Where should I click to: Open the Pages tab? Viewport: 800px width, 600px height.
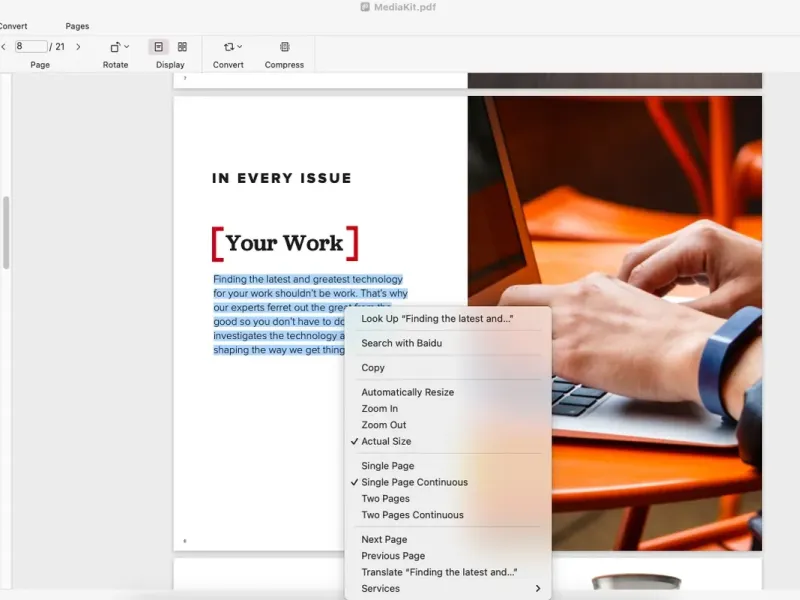(x=77, y=26)
